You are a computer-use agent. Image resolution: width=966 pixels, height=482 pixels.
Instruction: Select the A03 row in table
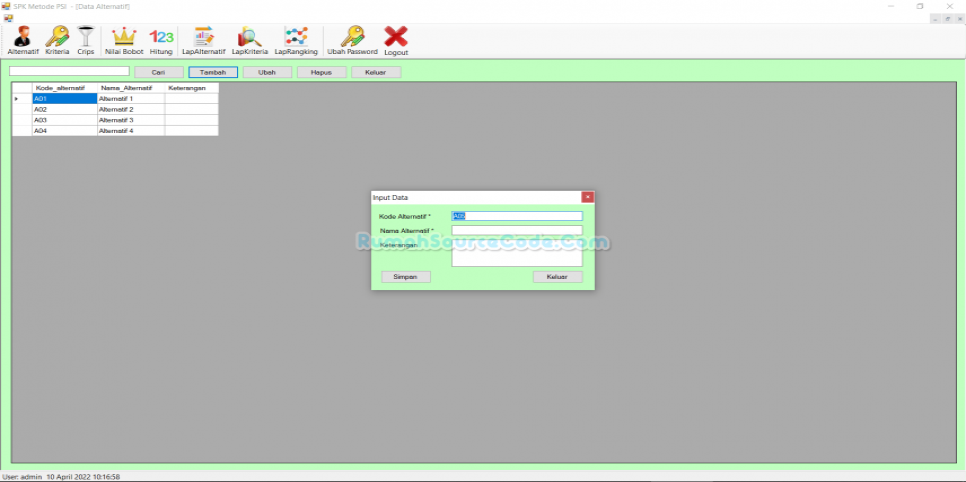pos(64,120)
